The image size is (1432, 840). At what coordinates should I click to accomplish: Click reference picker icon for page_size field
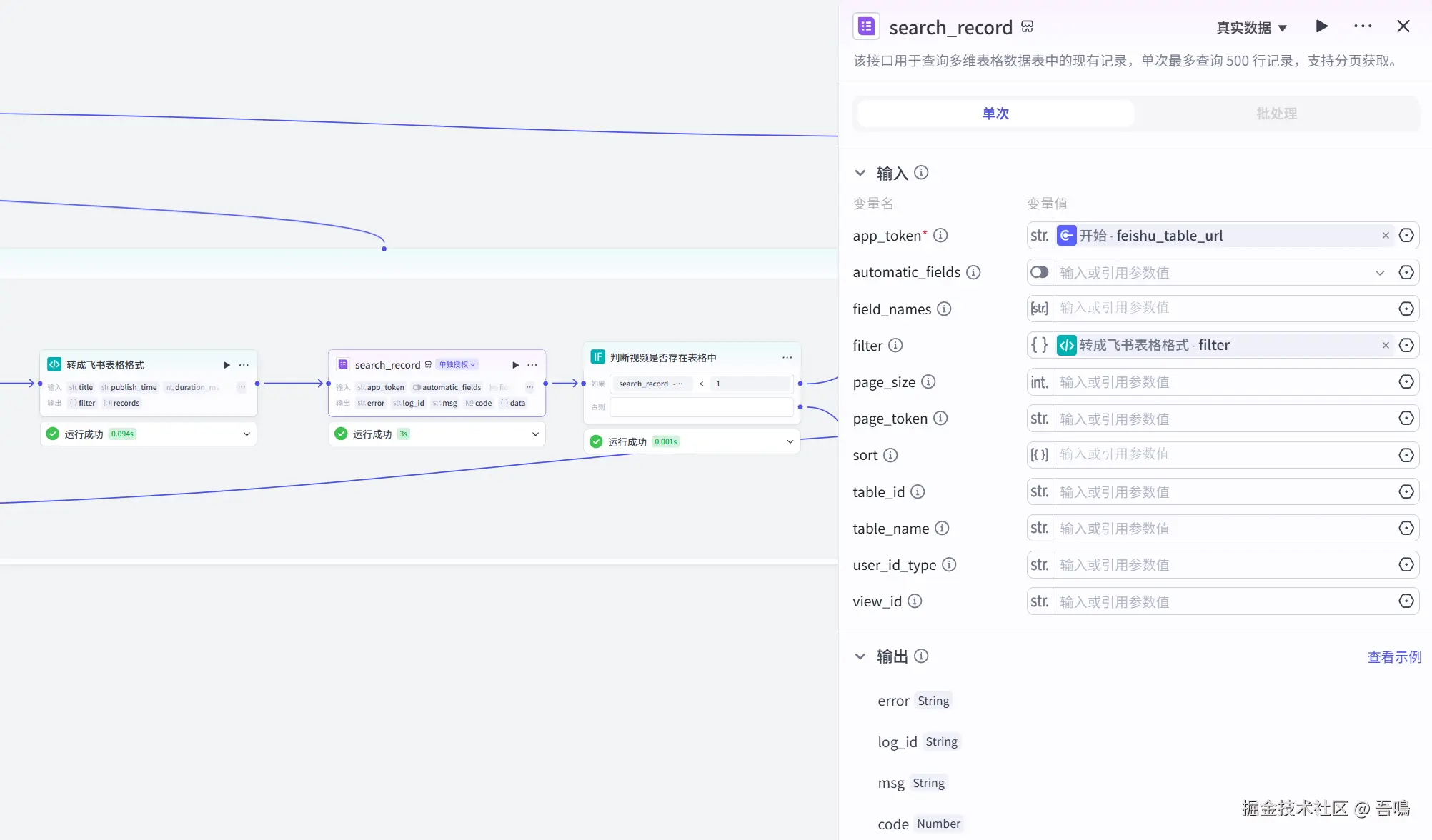(1406, 382)
